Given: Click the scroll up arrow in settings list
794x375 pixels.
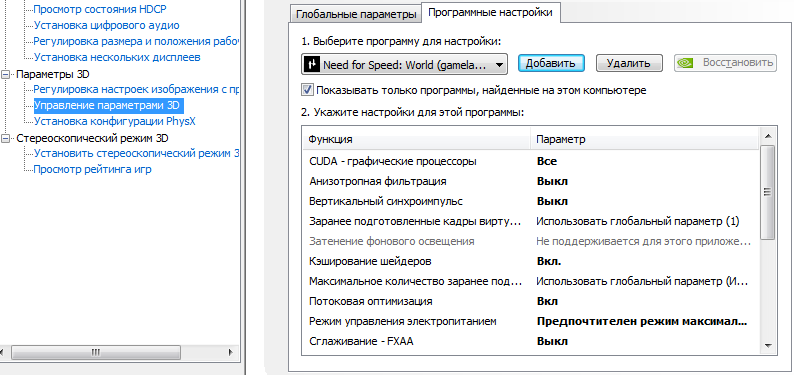Looking at the screenshot, I should tap(768, 136).
